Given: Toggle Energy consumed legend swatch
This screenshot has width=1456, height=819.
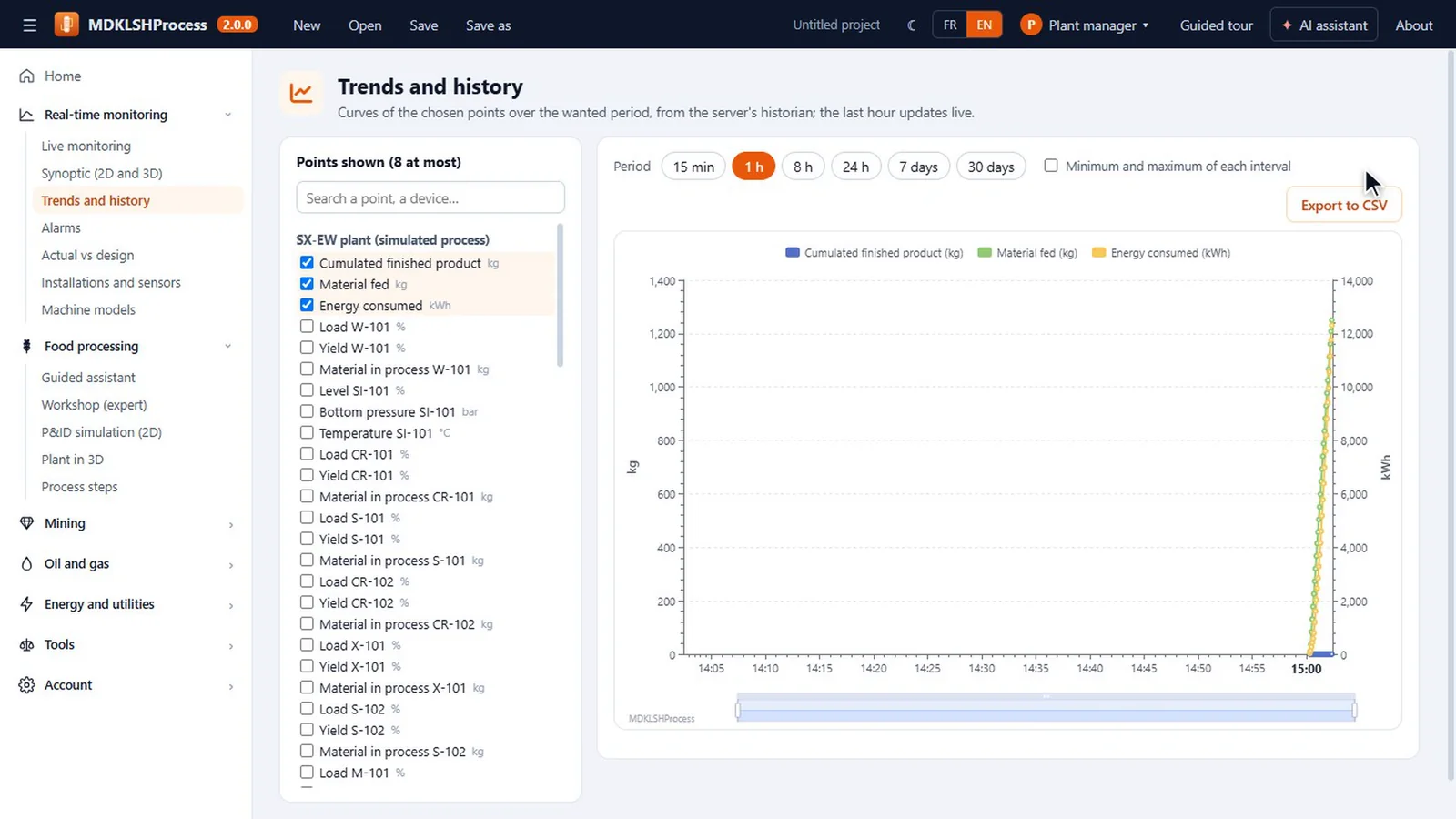Looking at the screenshot, I should coord(1098,252).
